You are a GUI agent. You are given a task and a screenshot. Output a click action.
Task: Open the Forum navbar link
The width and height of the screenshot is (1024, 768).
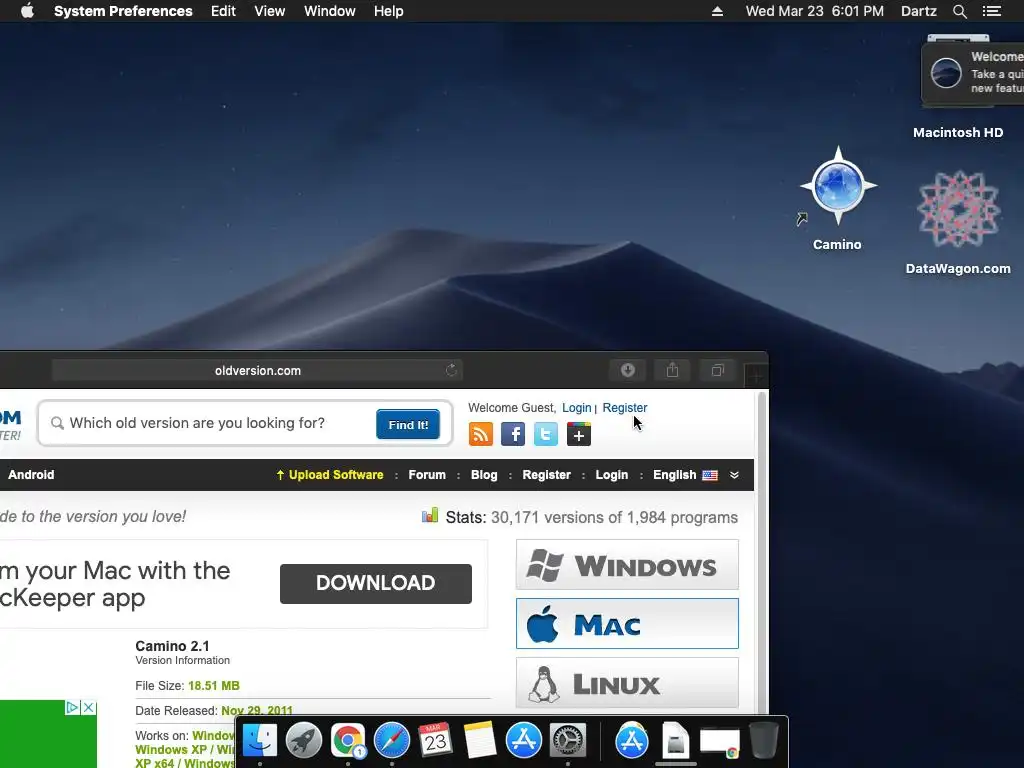click(427, 475)
